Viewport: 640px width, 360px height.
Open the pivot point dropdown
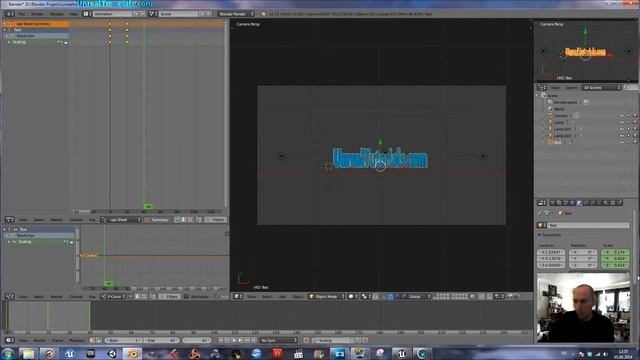366,297
